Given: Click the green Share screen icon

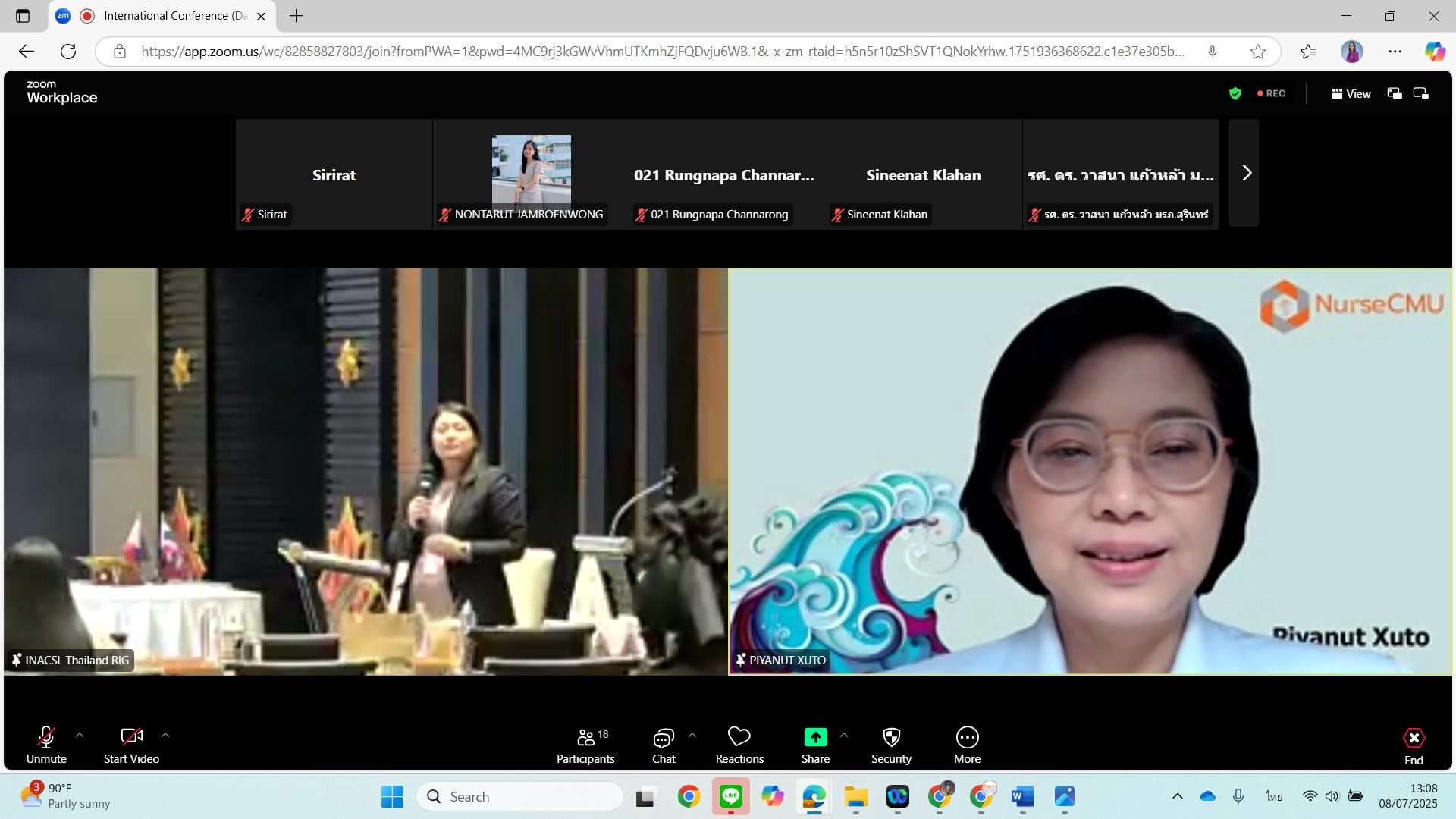Looking at the screenshot, I should click(815, 737).
